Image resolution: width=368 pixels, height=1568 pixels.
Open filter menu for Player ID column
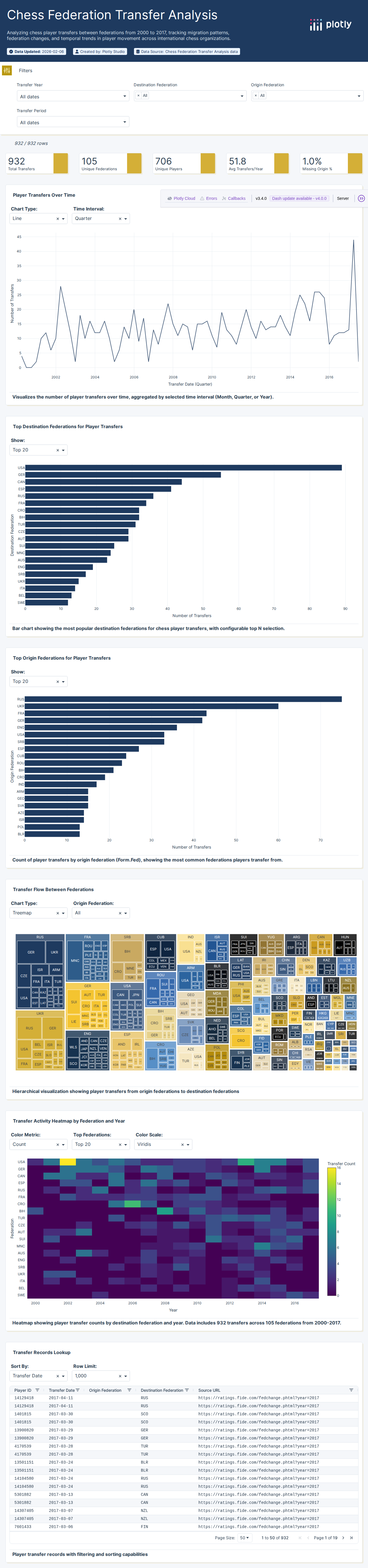pyautogui.click(x=37, y=1390)
